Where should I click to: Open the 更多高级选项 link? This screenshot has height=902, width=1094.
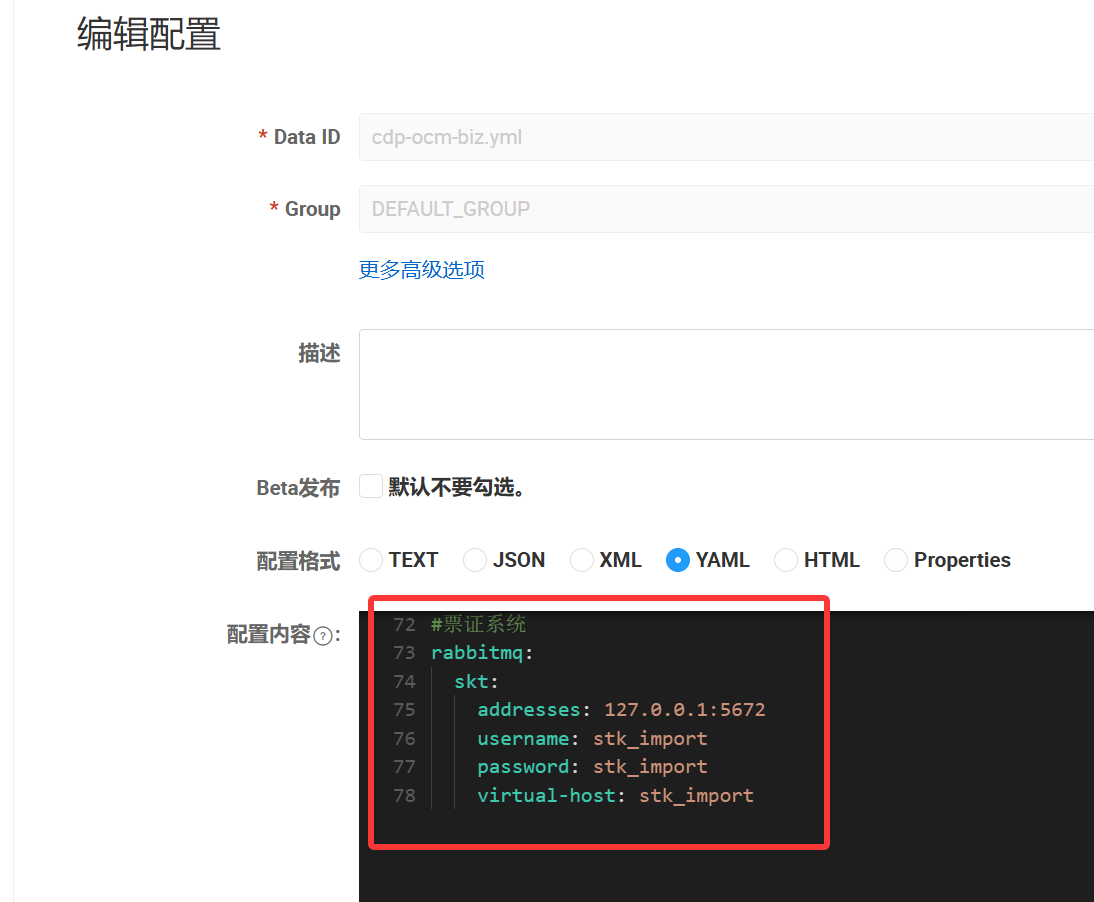point(421,270)
